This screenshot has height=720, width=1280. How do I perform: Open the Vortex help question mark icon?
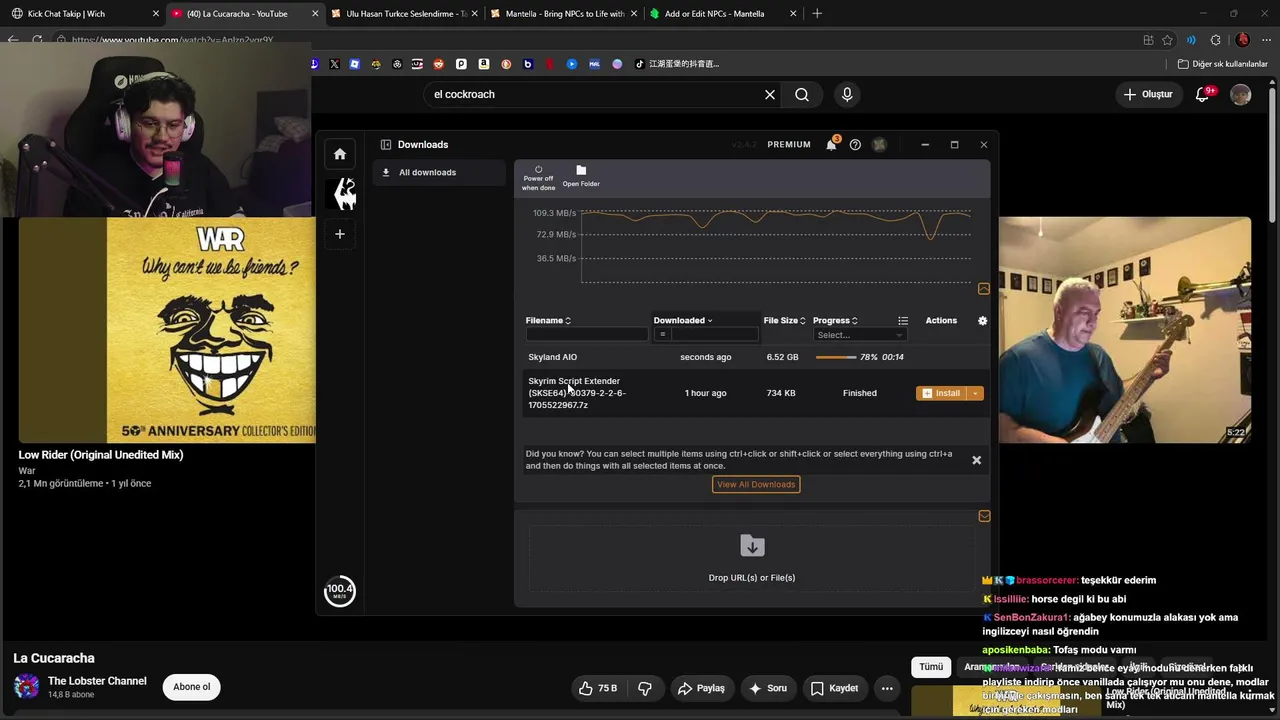point(855,145)
